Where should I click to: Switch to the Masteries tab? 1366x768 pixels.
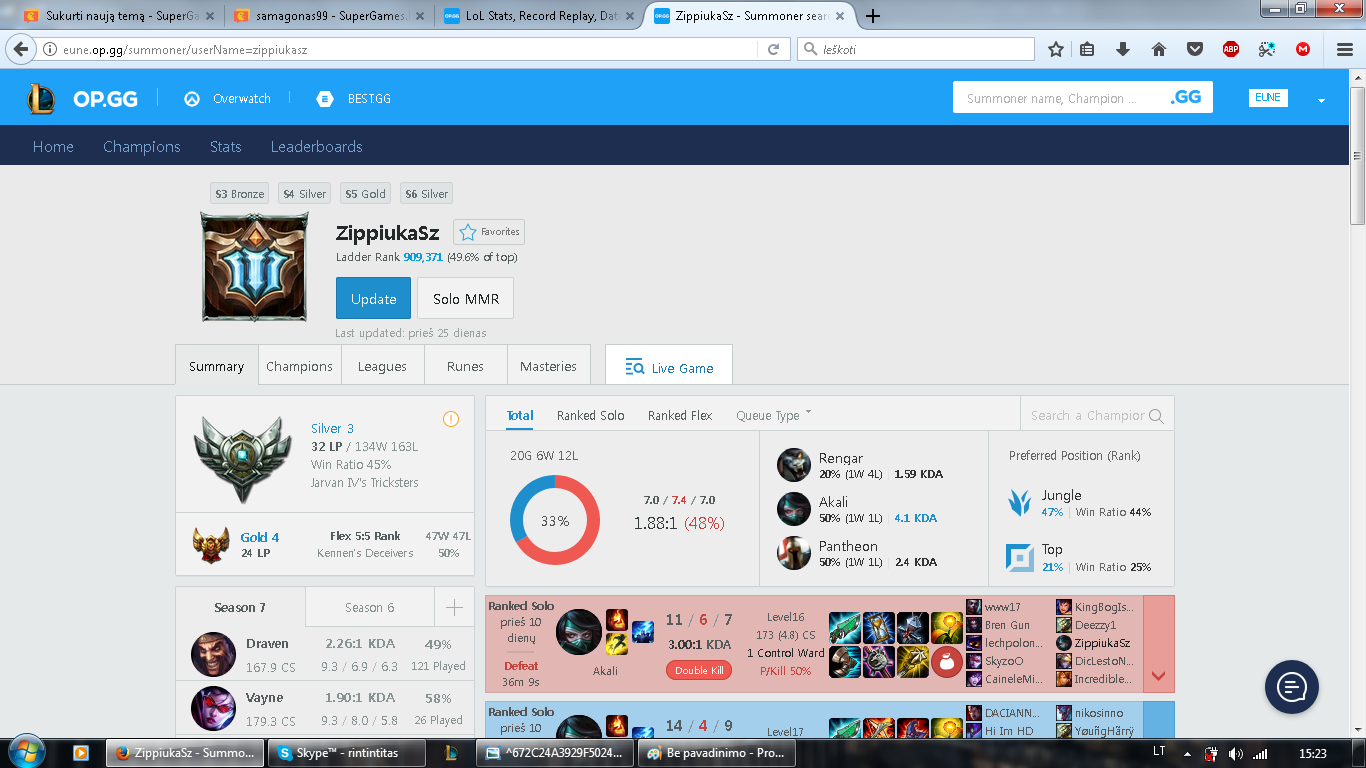pos(548,366)
